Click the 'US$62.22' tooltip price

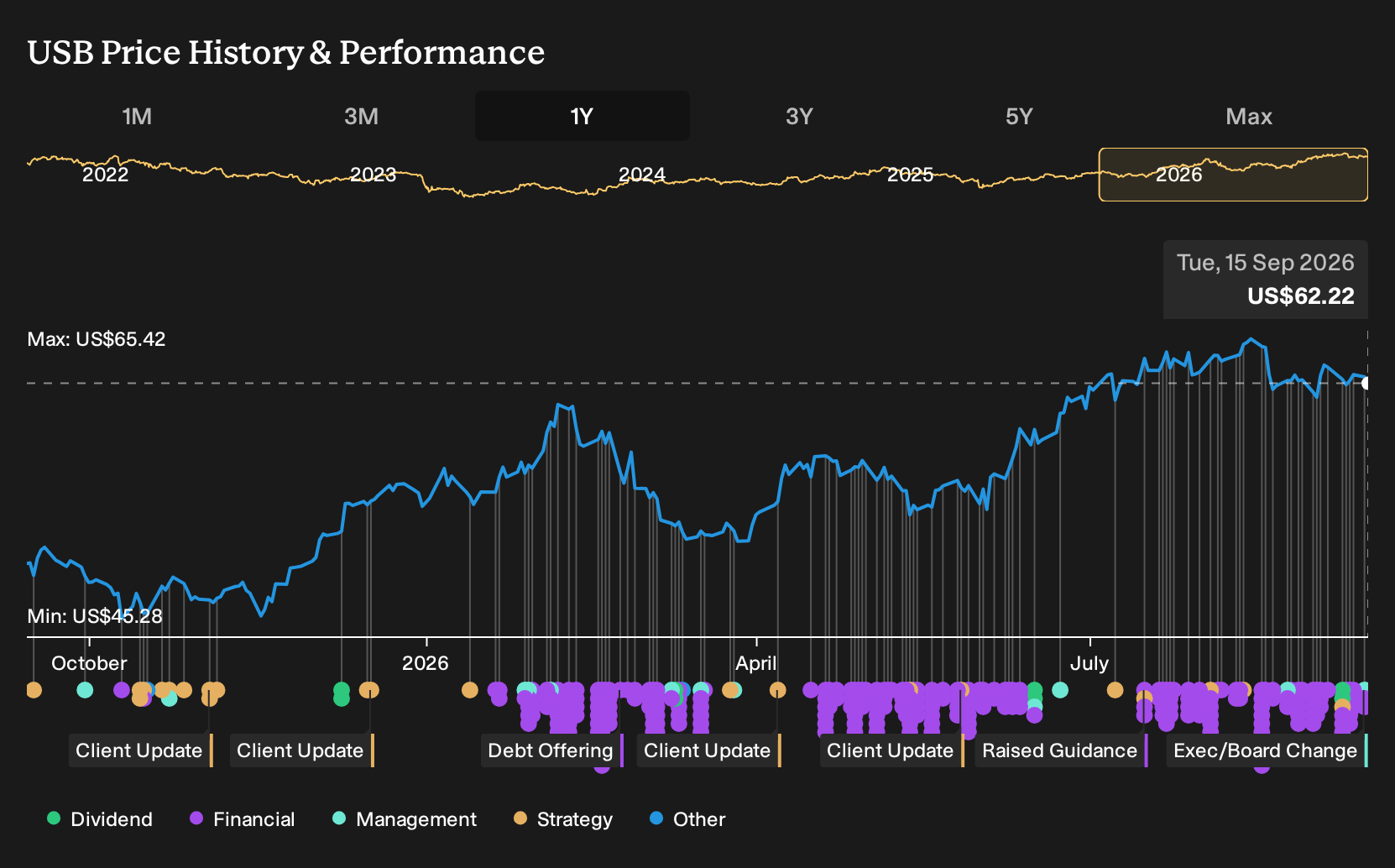tap(1300, 296)
